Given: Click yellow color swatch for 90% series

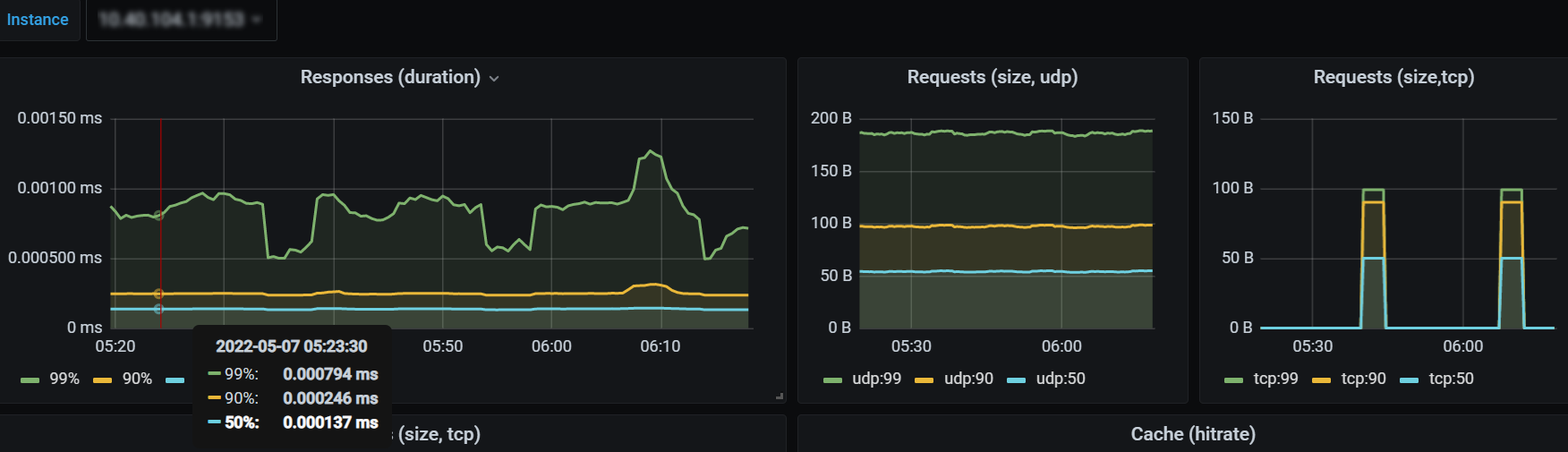Looking at the screenshot, I should click(102, 380).
